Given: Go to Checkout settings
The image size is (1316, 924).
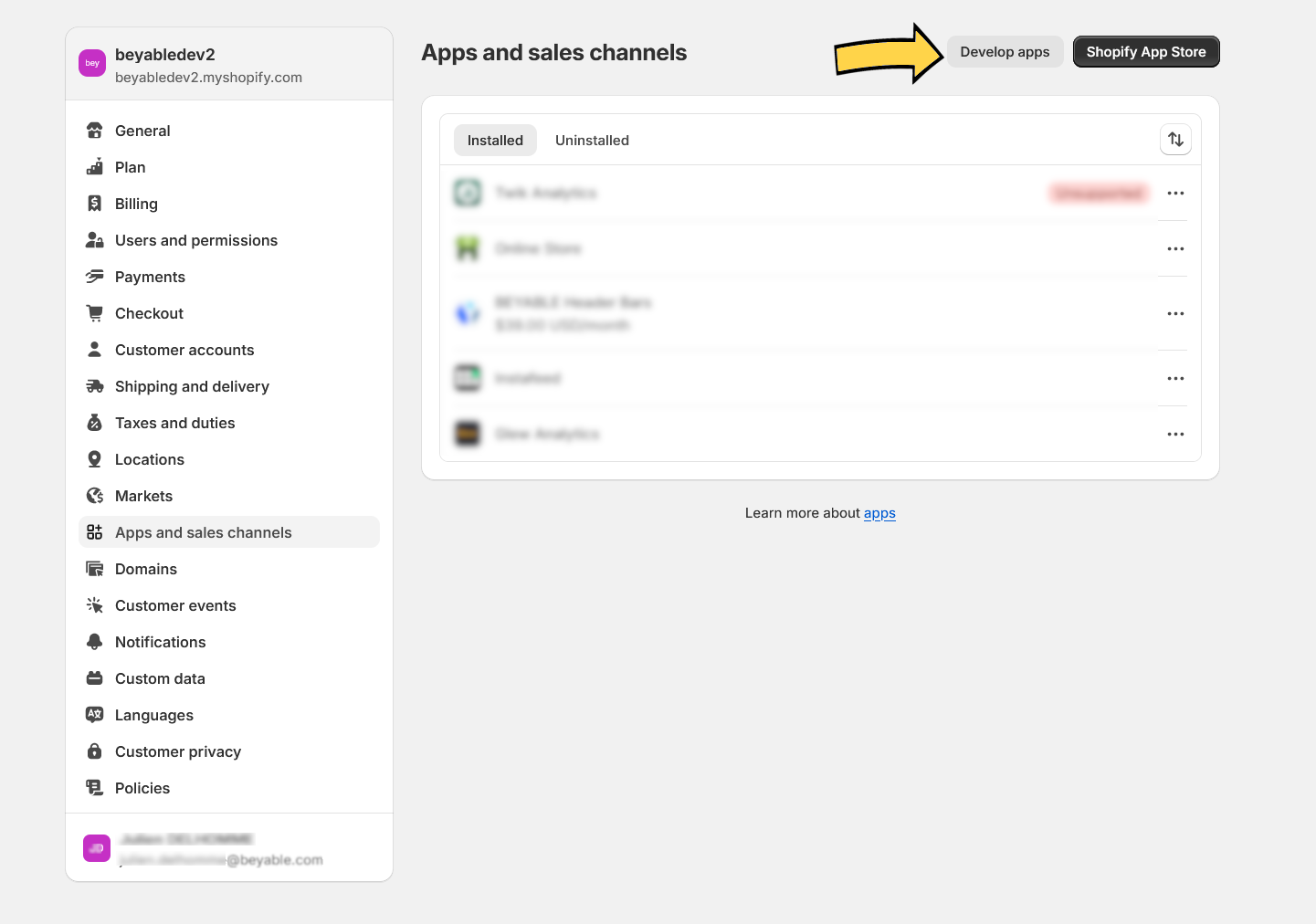Looking at the screenshot, I should [x=229, y=313].
